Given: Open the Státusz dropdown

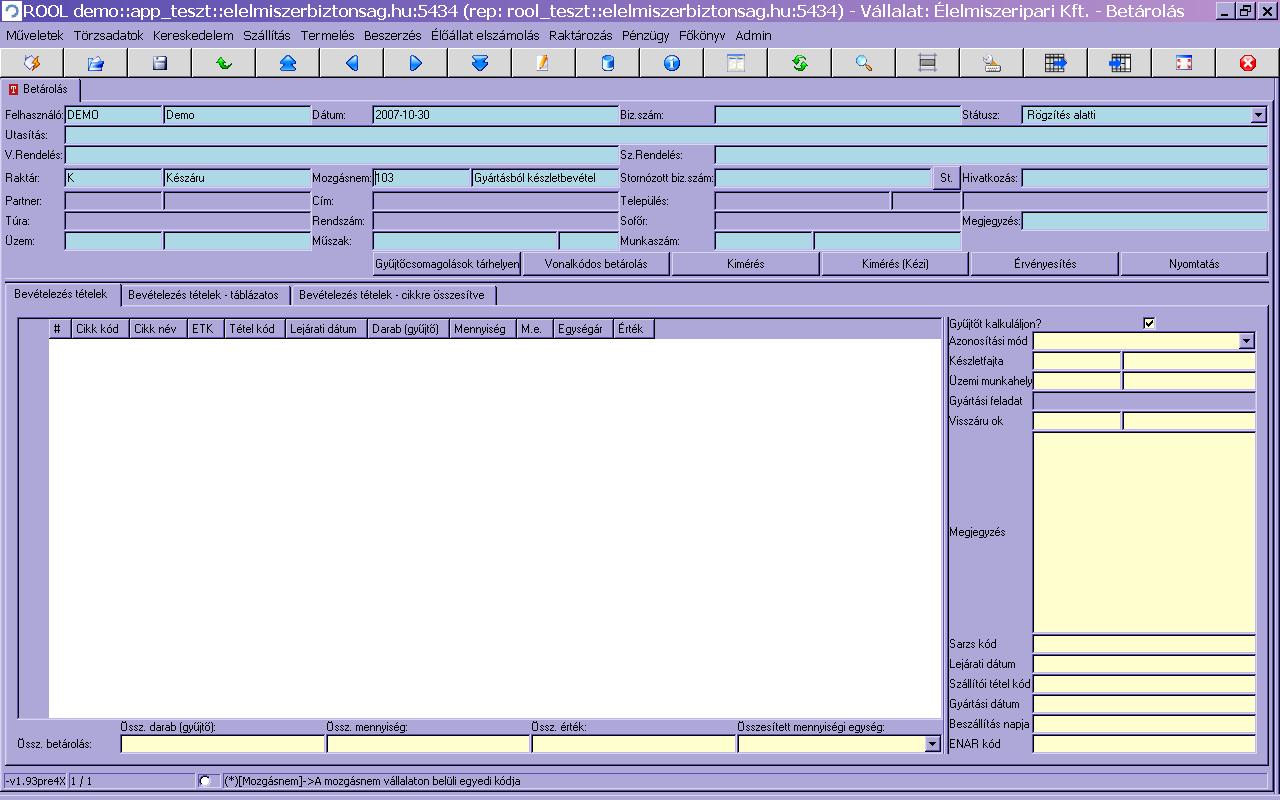Looking at the screenshot, I should click(1258, 115).
